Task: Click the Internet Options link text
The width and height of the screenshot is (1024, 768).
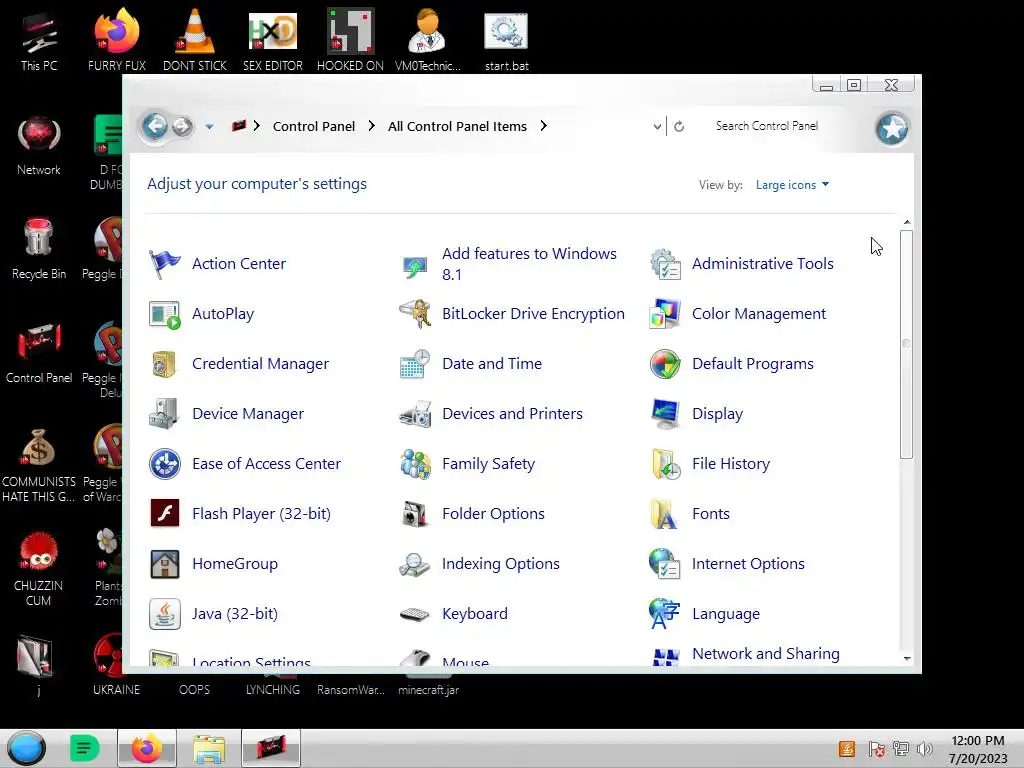Action: tap(748, 564)
